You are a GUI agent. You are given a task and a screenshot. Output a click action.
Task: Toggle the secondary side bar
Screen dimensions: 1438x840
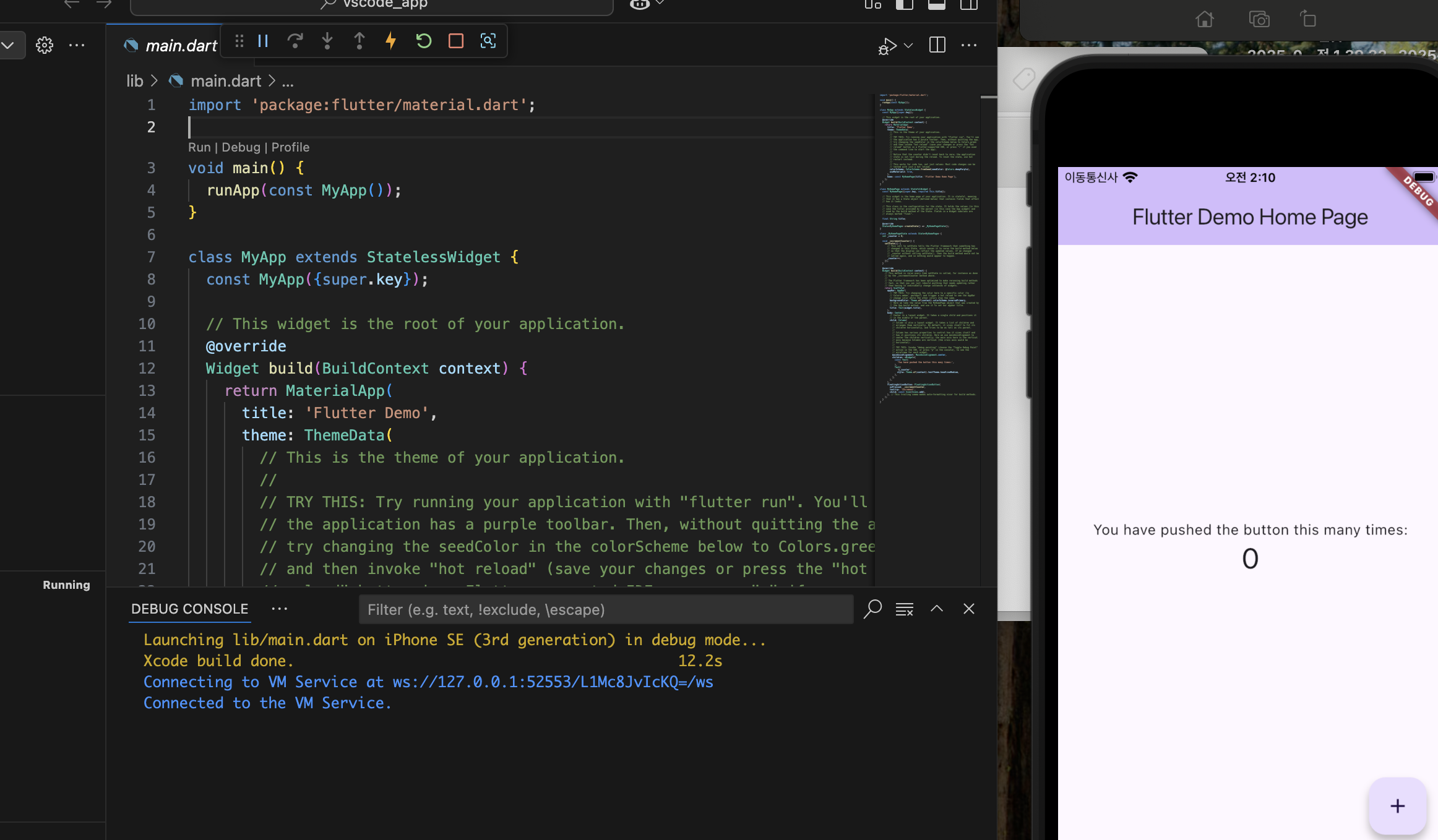point(969,4)
